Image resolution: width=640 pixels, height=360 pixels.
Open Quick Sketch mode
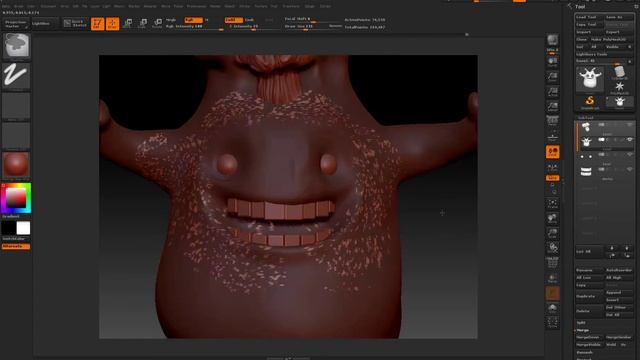pyautogui.click(x=75, y=24)
